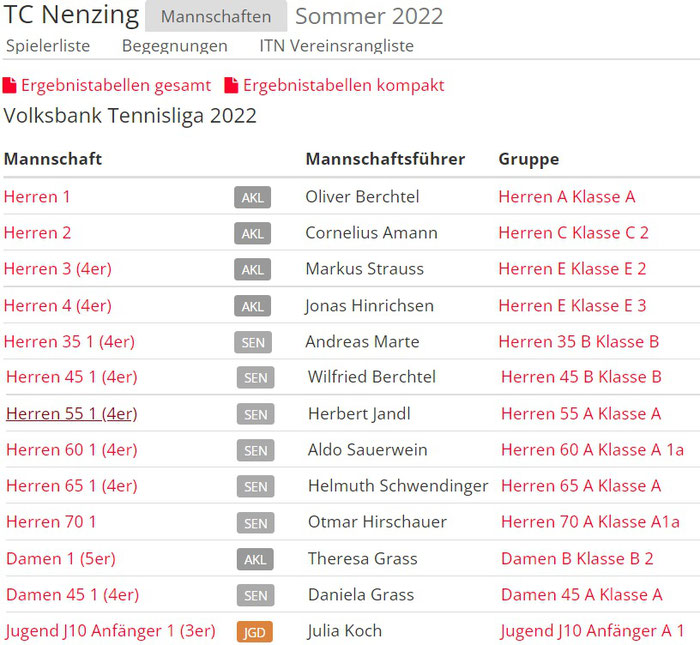
Task: Open the Mannschaften tab
Action: click(216, 16)
